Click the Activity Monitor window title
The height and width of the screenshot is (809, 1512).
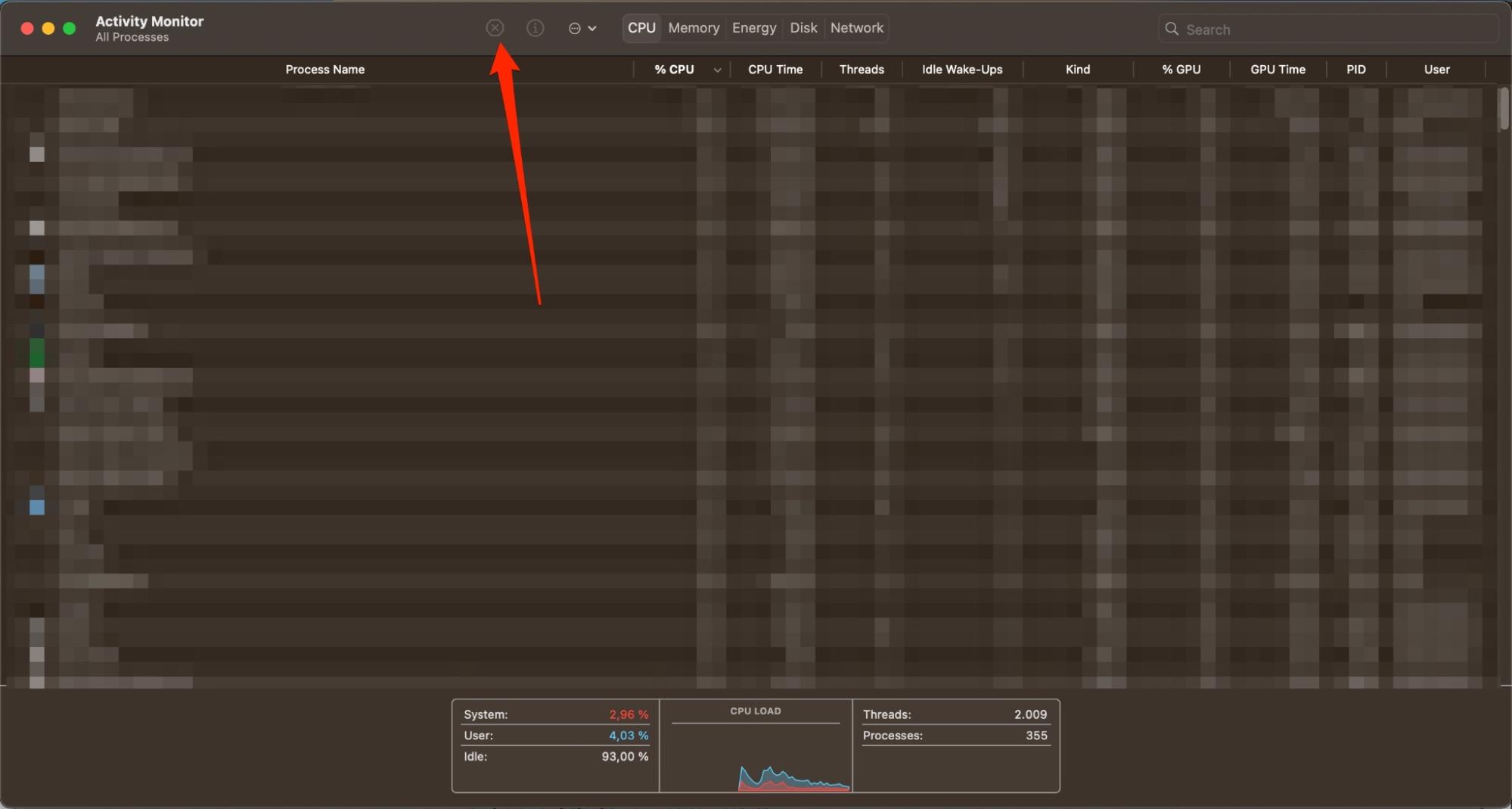coord(149,21)
